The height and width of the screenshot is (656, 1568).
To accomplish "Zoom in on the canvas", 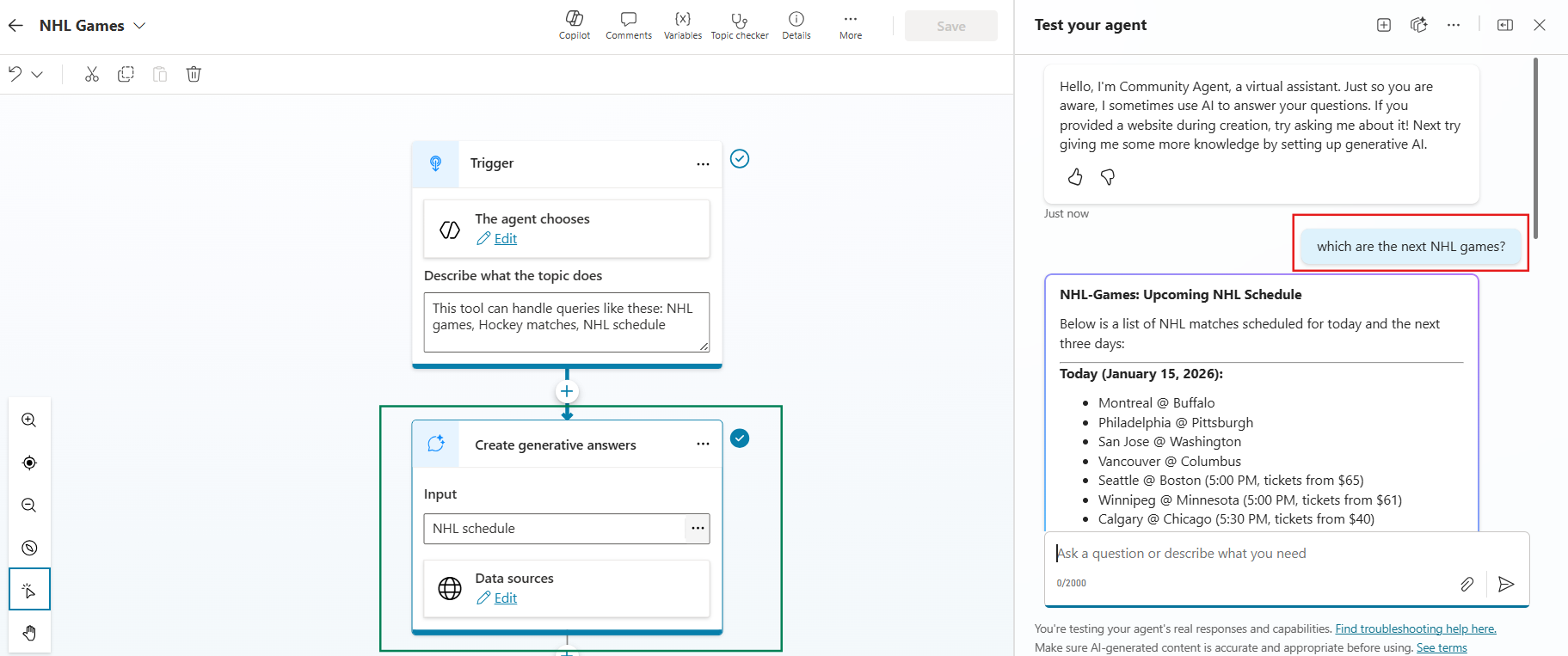I will click(29, 420).
